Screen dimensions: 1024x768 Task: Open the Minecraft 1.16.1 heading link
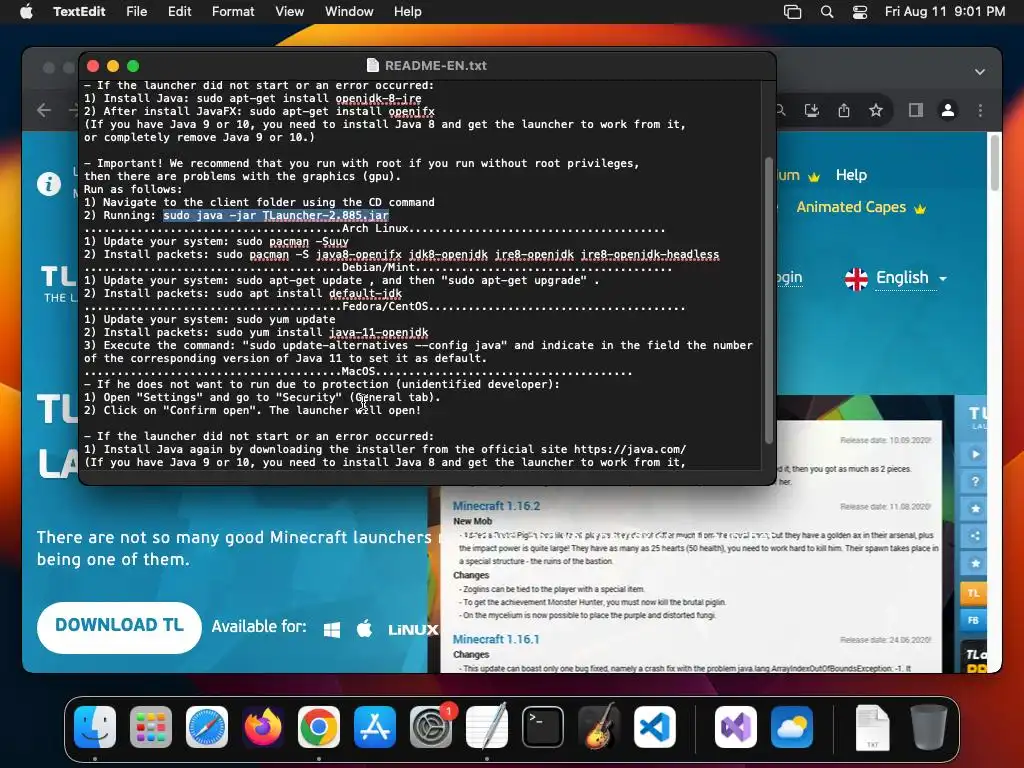pyautogui.click(x=496, y=639)
